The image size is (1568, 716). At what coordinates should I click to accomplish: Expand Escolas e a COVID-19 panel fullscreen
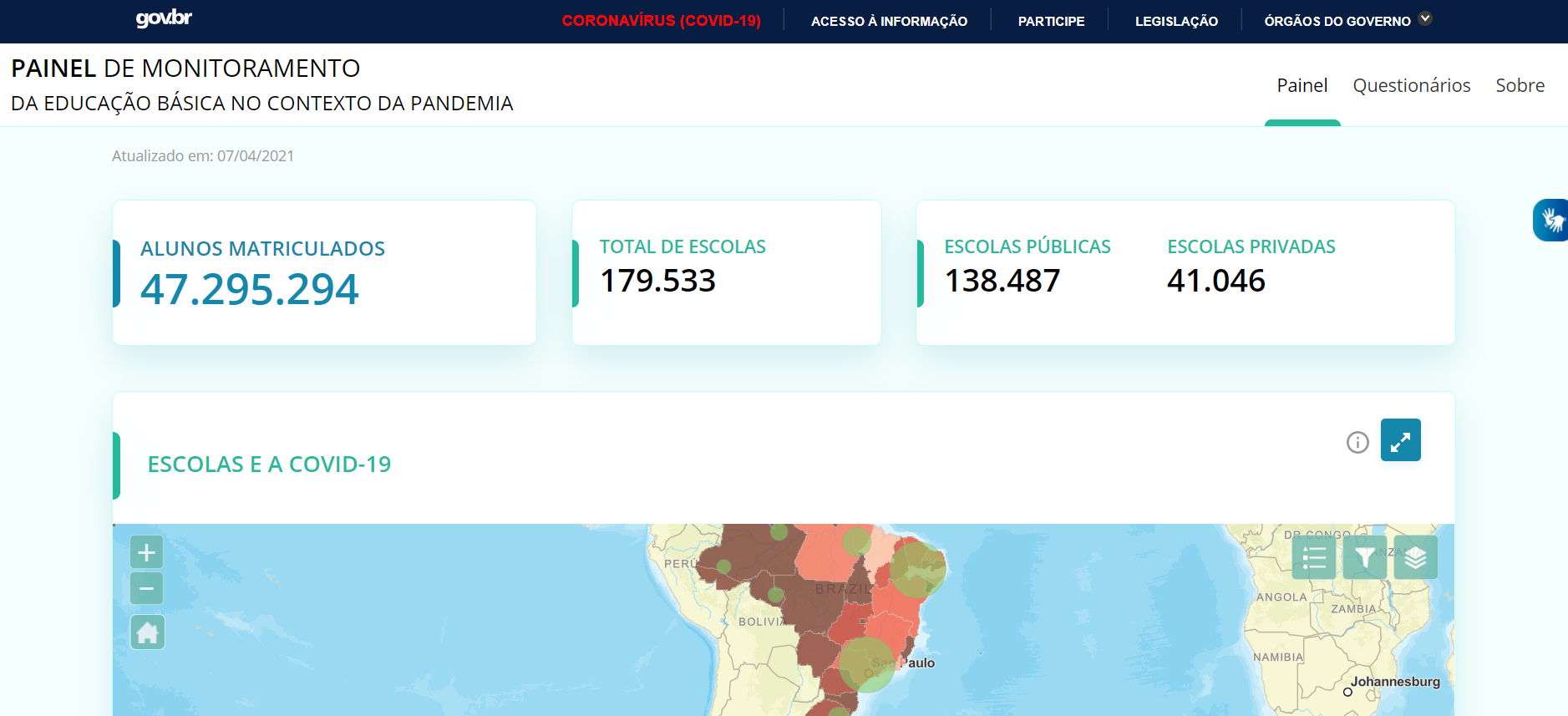(1401, 440)
